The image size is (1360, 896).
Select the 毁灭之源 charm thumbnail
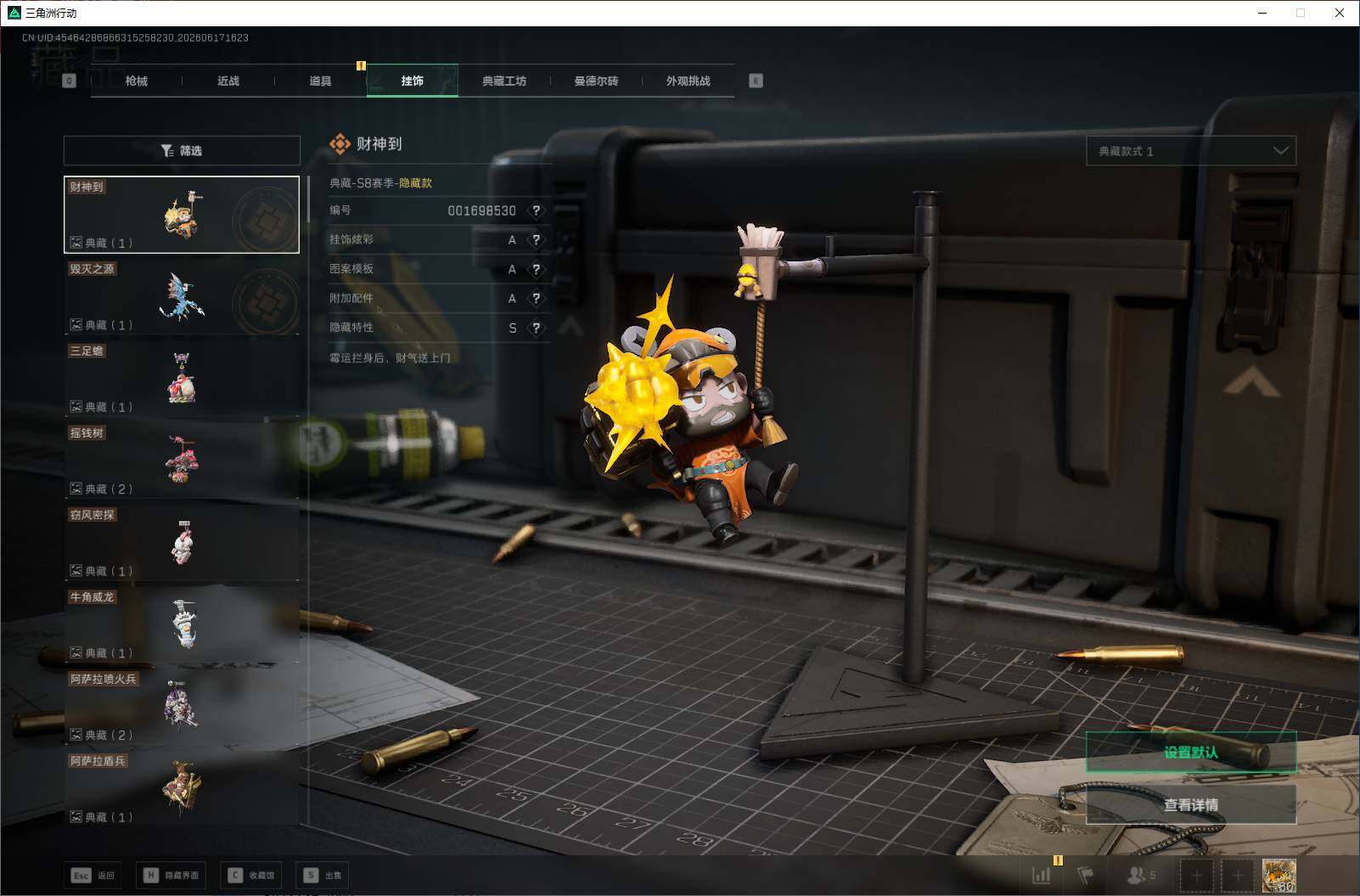182,297
